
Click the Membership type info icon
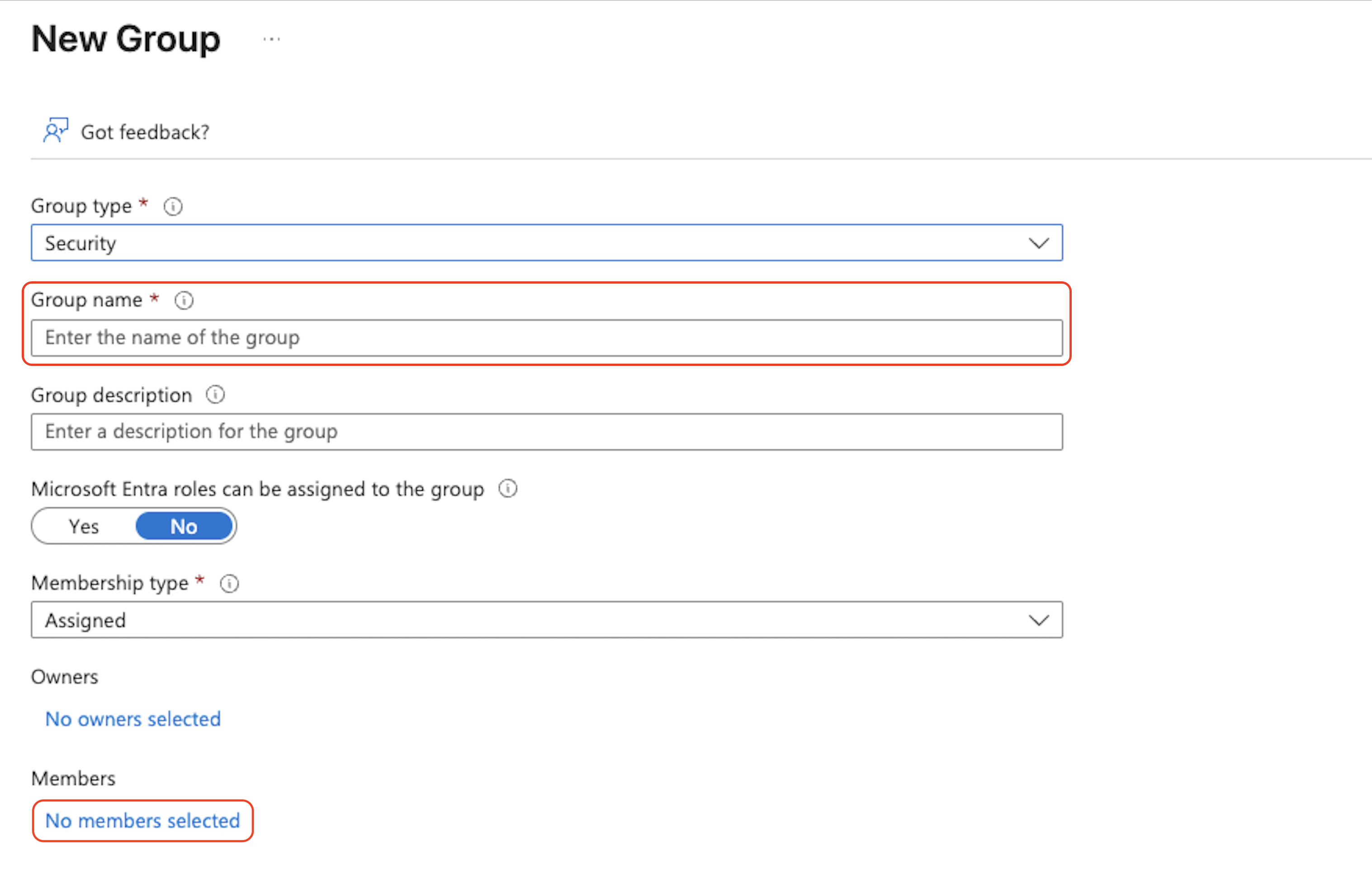[230, 583]
